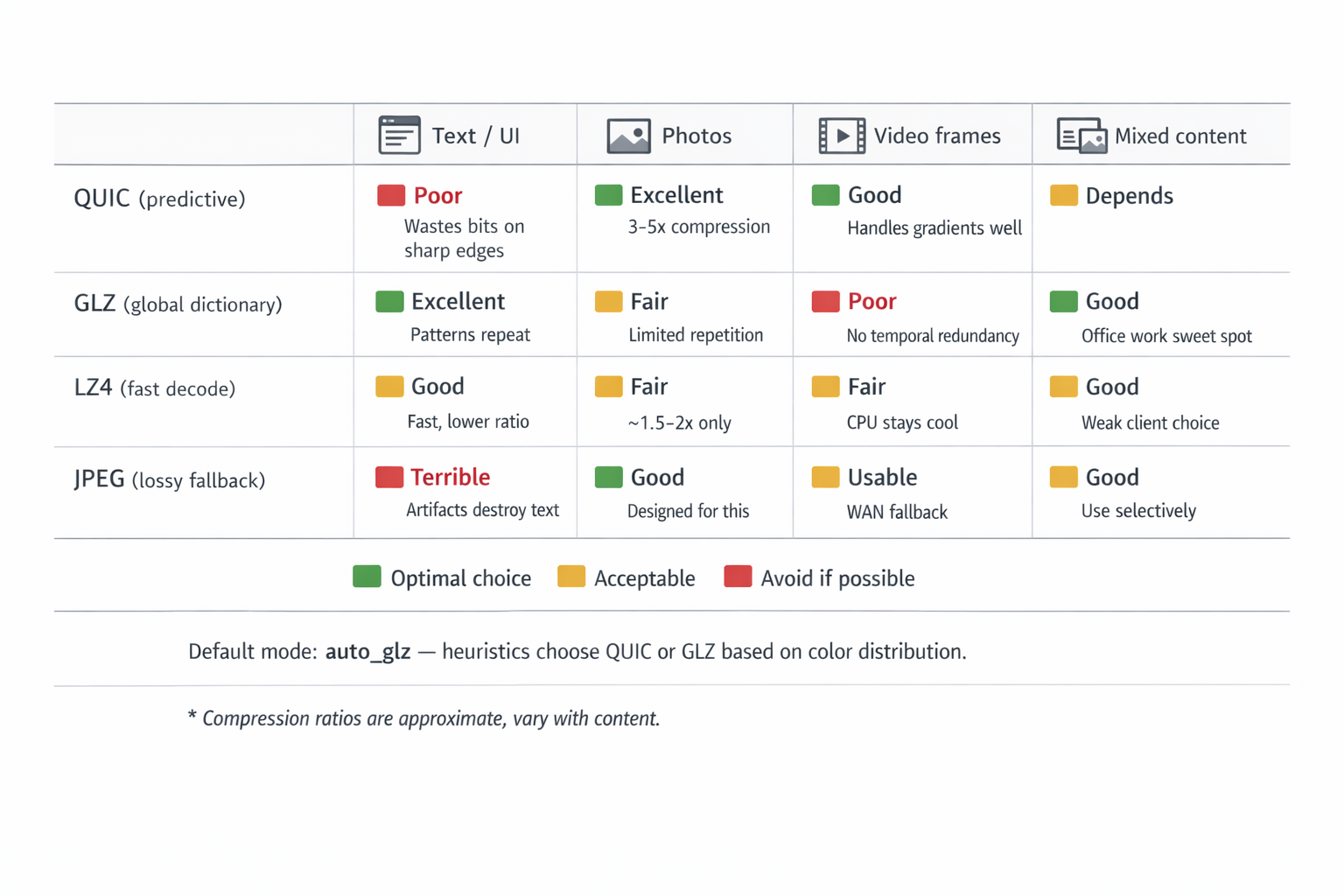The width and height of the screenshot is (1344, 896).
Task: Click the yellow swatch beside Depends
Action: click(1063, 196)
